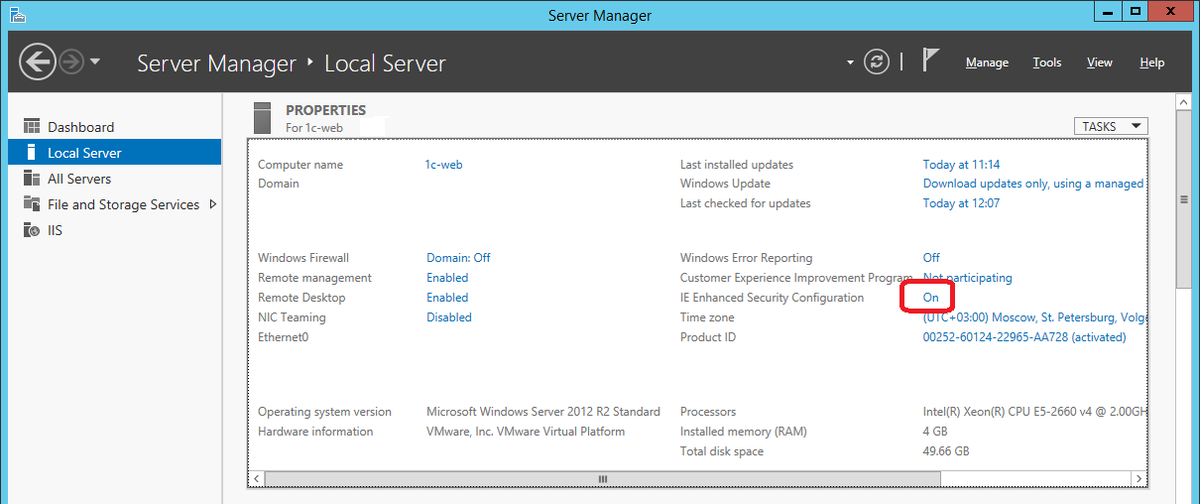This screenshot has height=504, width=1200.
Task: Toggle IE Enhanced Security Configuration On
Action: tap(930, 297)
